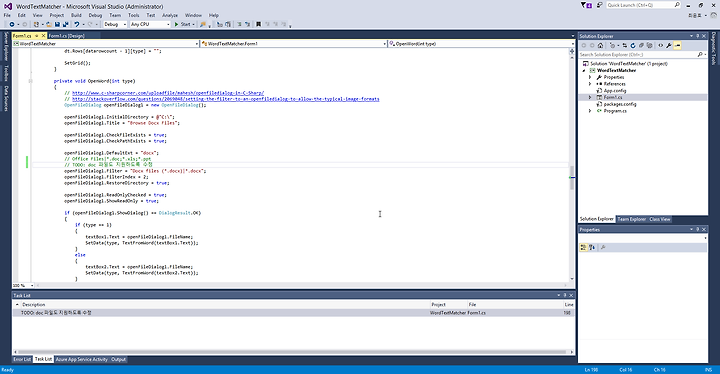The width and height of the screenshot is (720, 374).
Task: Open Properties wrench icon in Solution Explorer
Action: [x=669, y=45]
